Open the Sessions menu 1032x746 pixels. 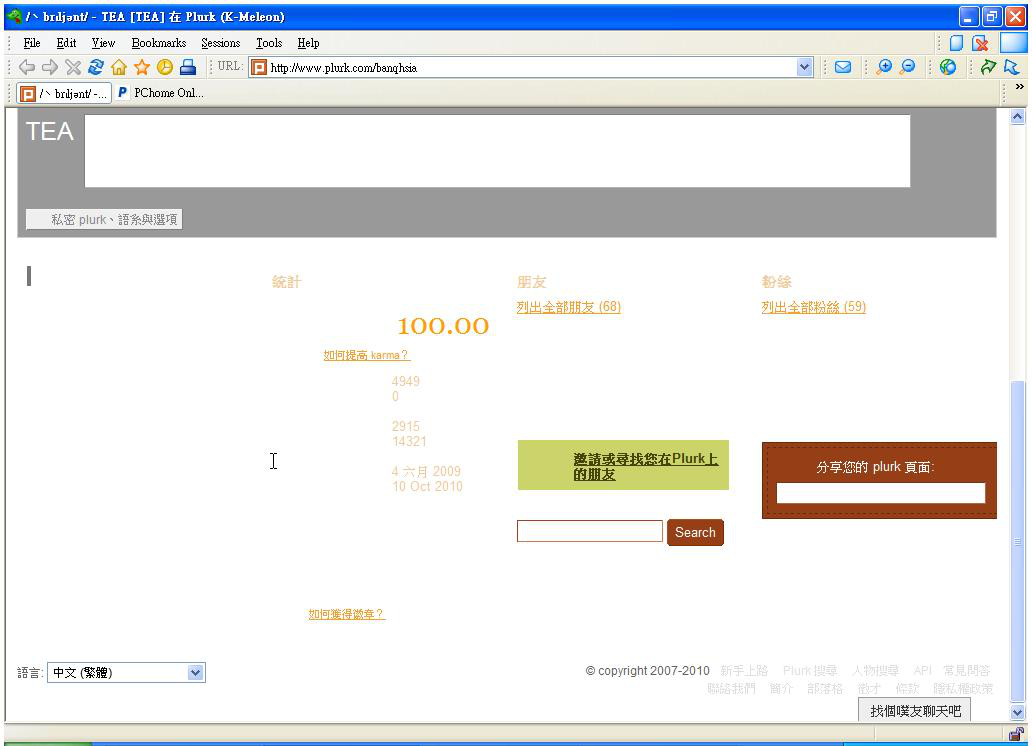point(220,43)
